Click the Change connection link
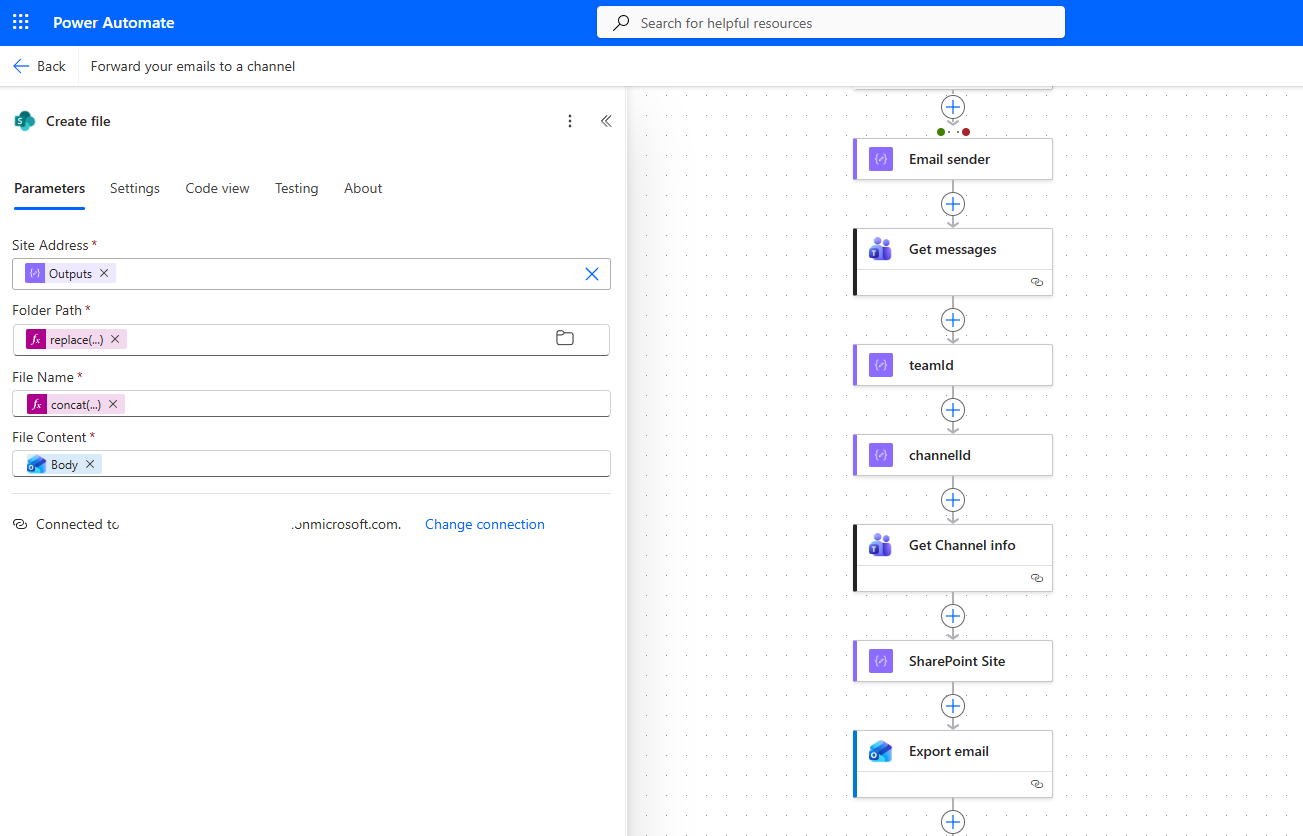This screenshot has width=1303, height=836. click(x=485, y=524)
